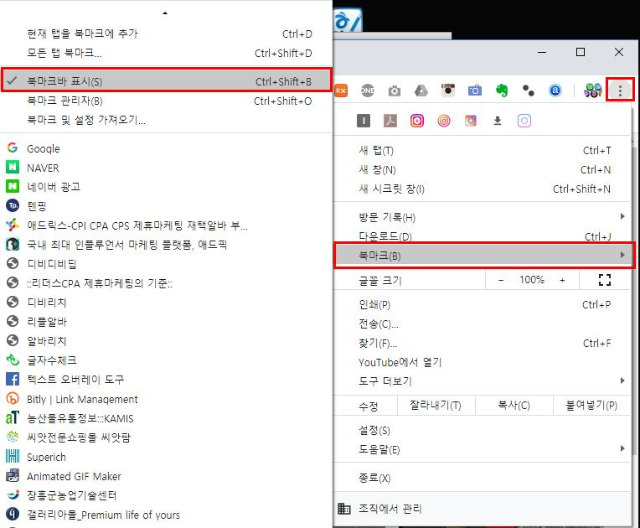Image resolution: width=640 pixels, height=528 pixels.
Task: Open the 장흥군농업기술센터 bookmark
Action: tap(167, 495)
